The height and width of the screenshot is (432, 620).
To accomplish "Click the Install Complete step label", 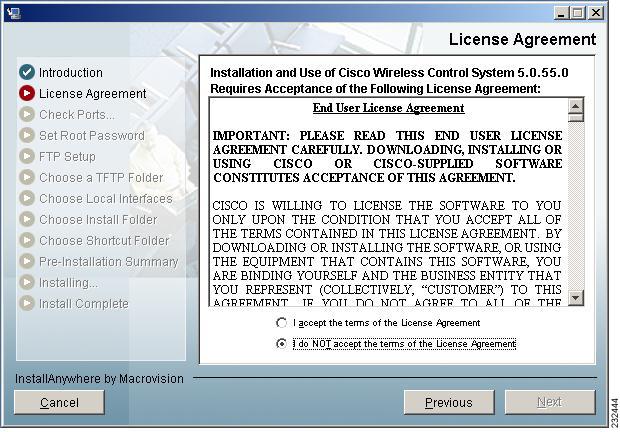I will [84, 304].
